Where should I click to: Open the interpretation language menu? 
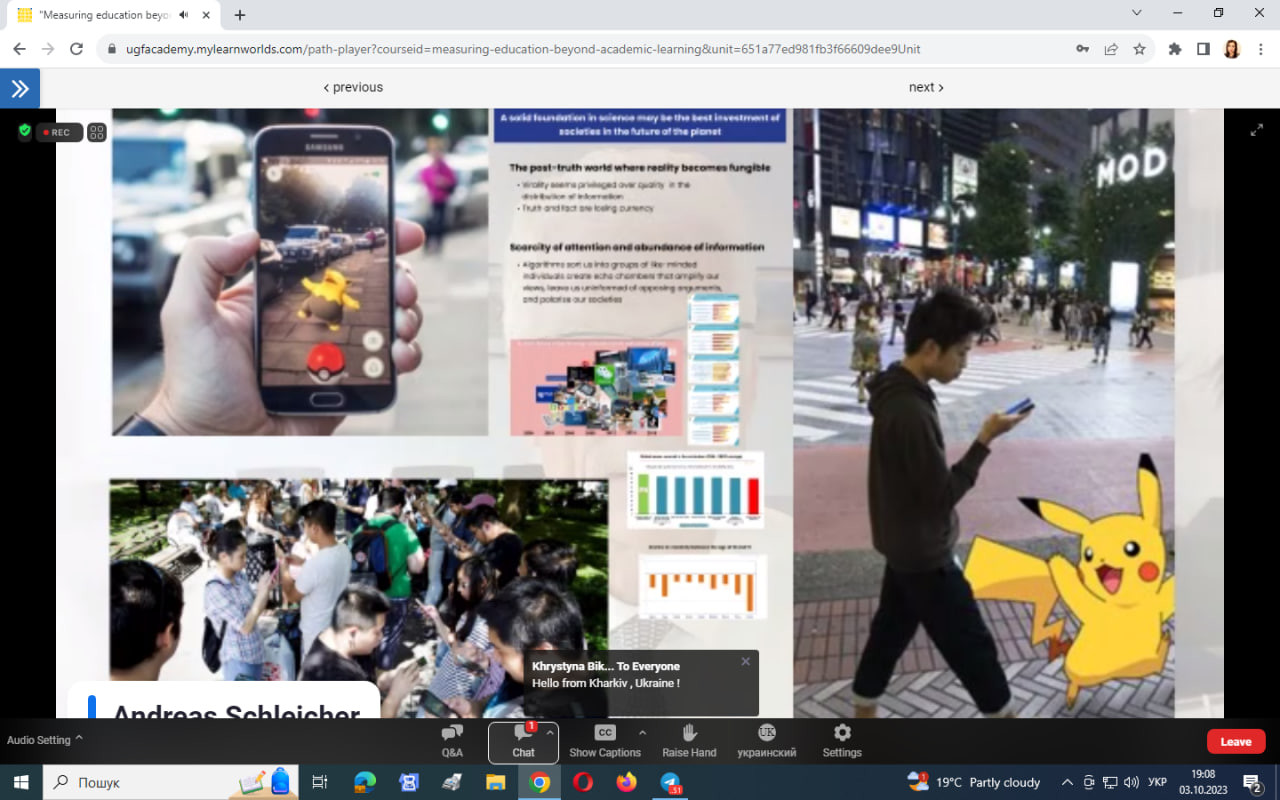[766, 741]
